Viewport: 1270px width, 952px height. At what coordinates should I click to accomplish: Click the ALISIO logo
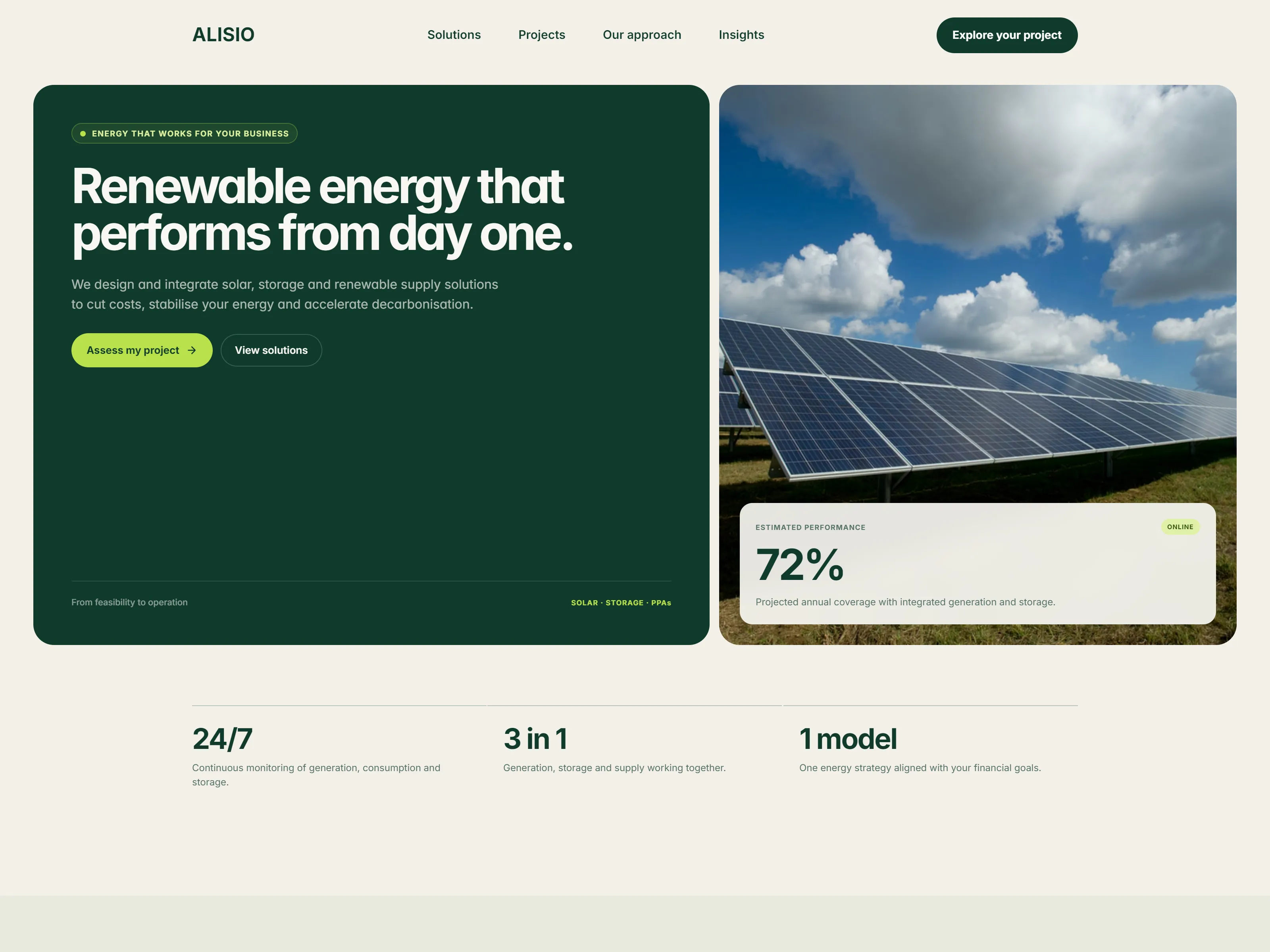(x=223, y=35)
